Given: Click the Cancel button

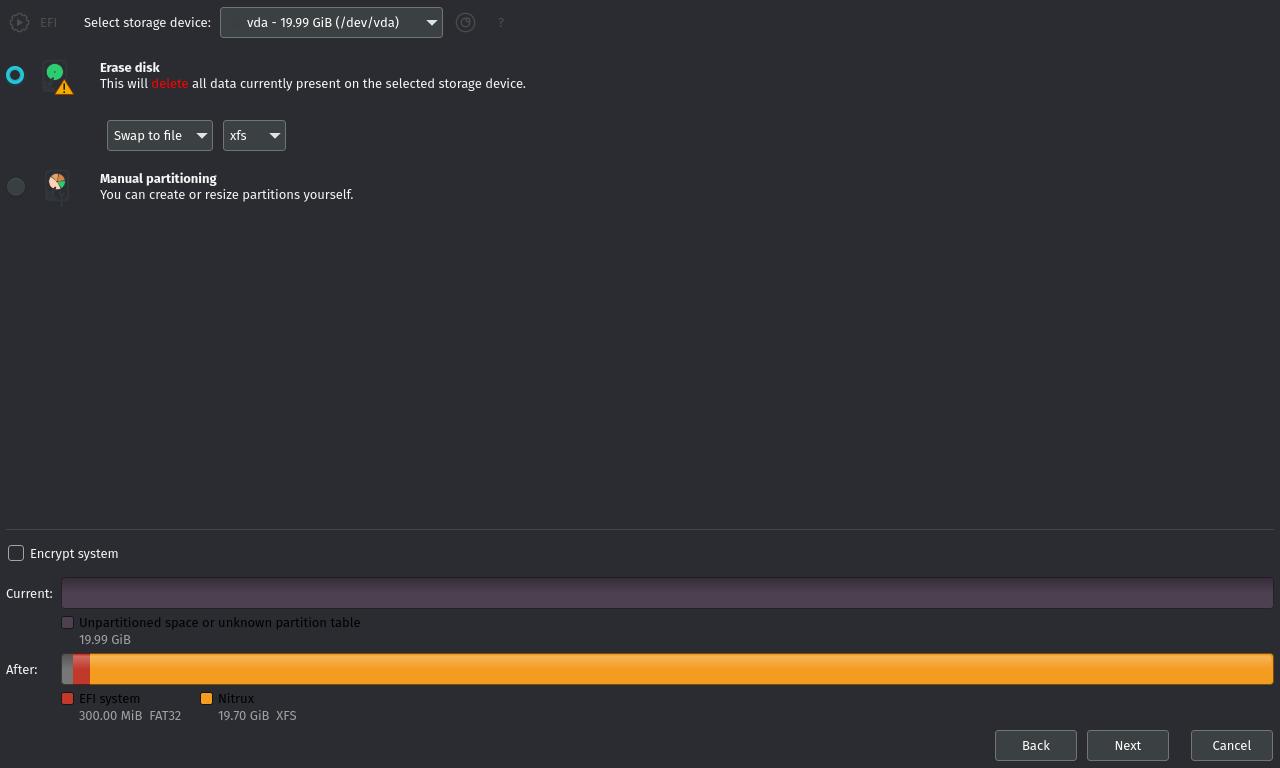Looking at the screenshot, I should point(1231,745).
